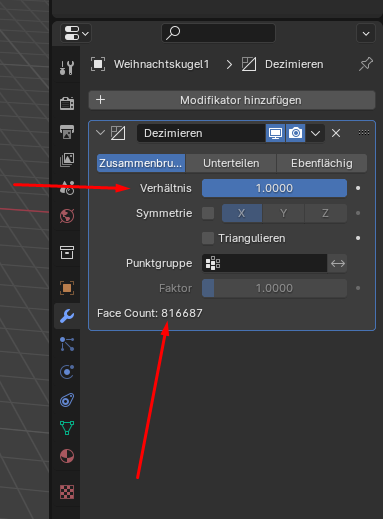Click the Weihnachtskugel1 object breadcrumb icon
This screenshot has width=383, height=519.
(98, 64)
